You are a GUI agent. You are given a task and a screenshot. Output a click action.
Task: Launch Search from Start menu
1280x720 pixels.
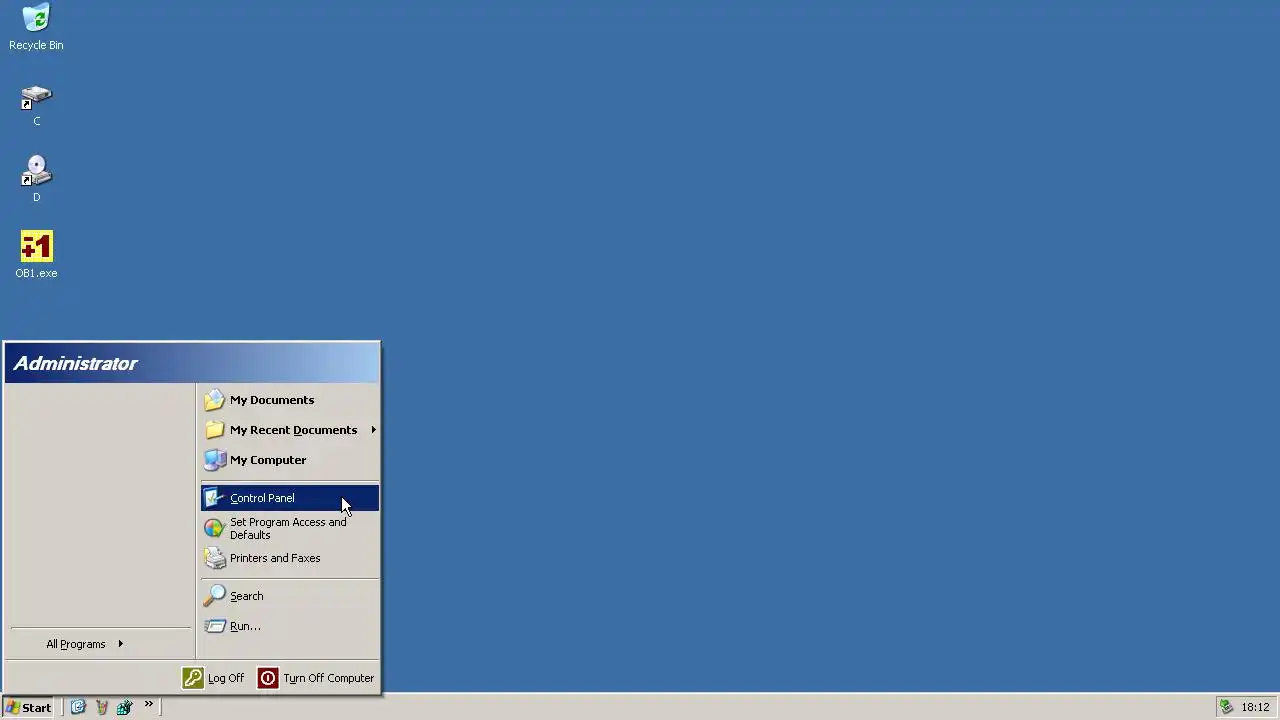[290, 596]
